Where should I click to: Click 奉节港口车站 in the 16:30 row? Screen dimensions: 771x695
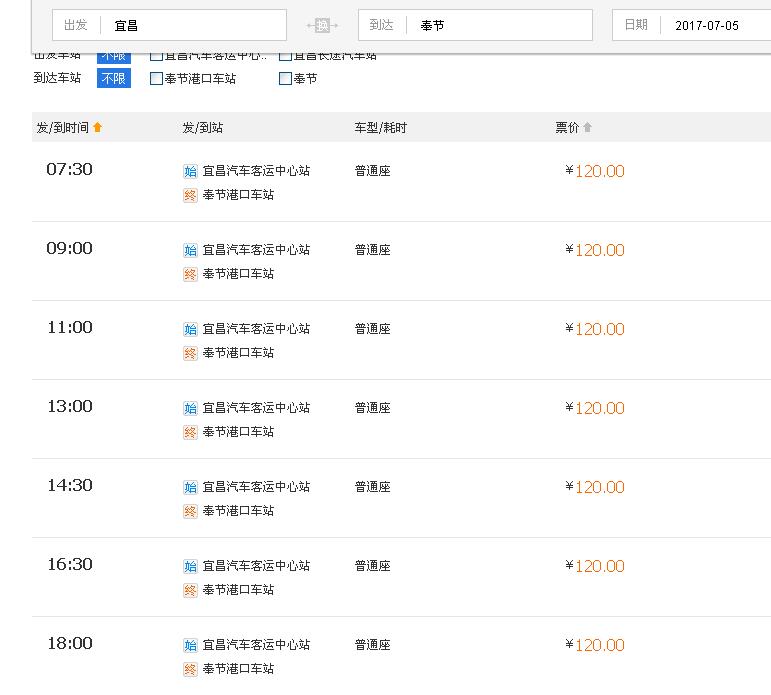tap(238, 590)
